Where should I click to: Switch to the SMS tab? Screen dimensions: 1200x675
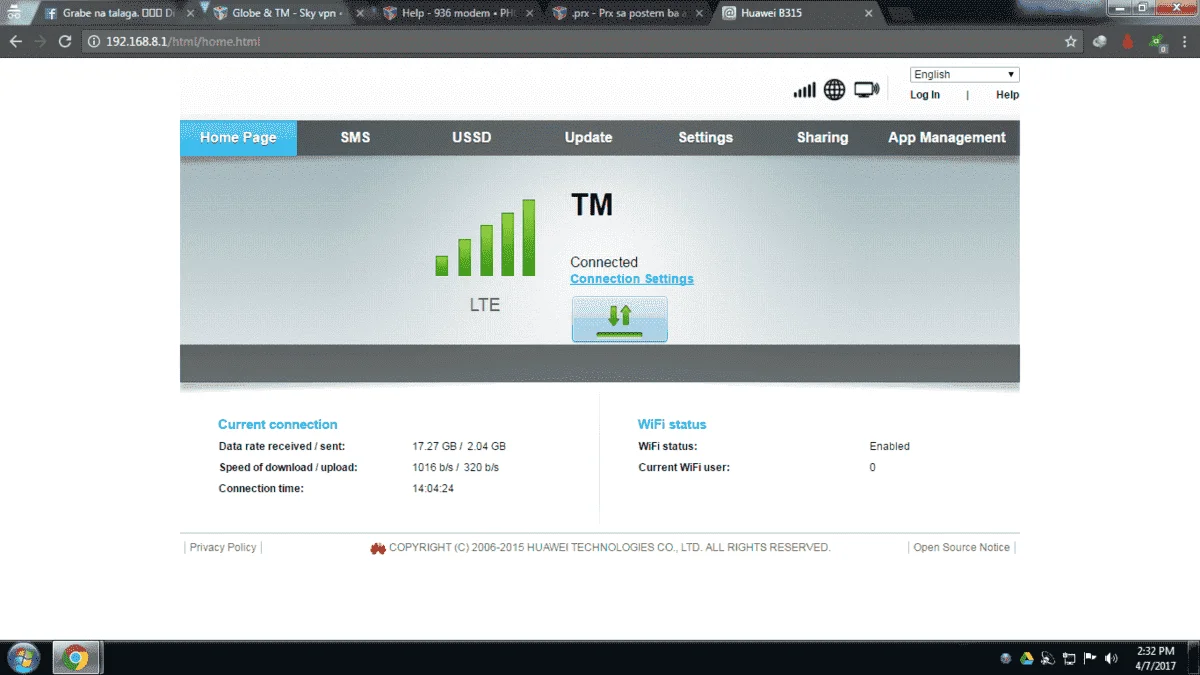point(355,138)
